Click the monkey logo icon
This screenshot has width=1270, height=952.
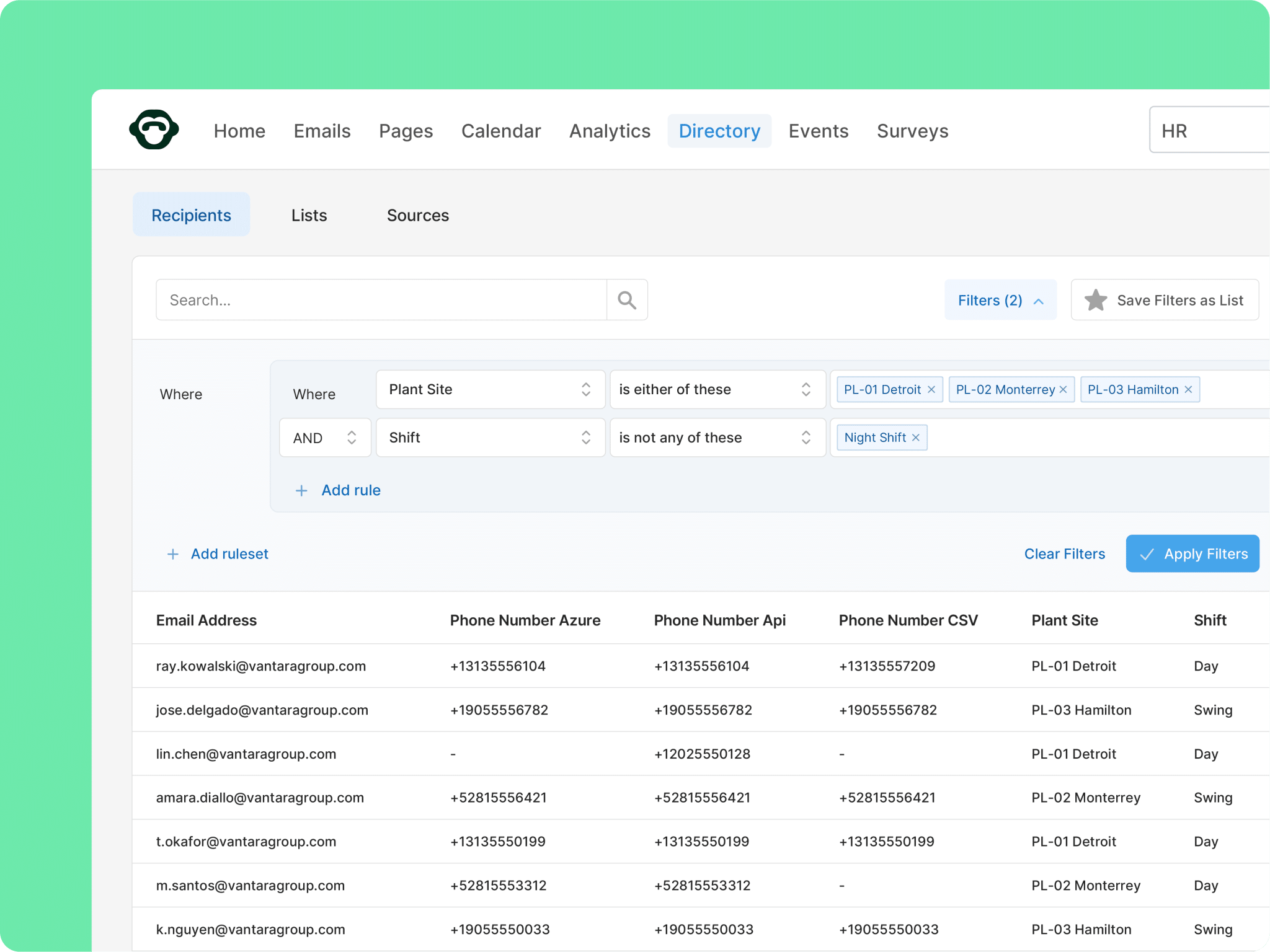tap(154, 130)
